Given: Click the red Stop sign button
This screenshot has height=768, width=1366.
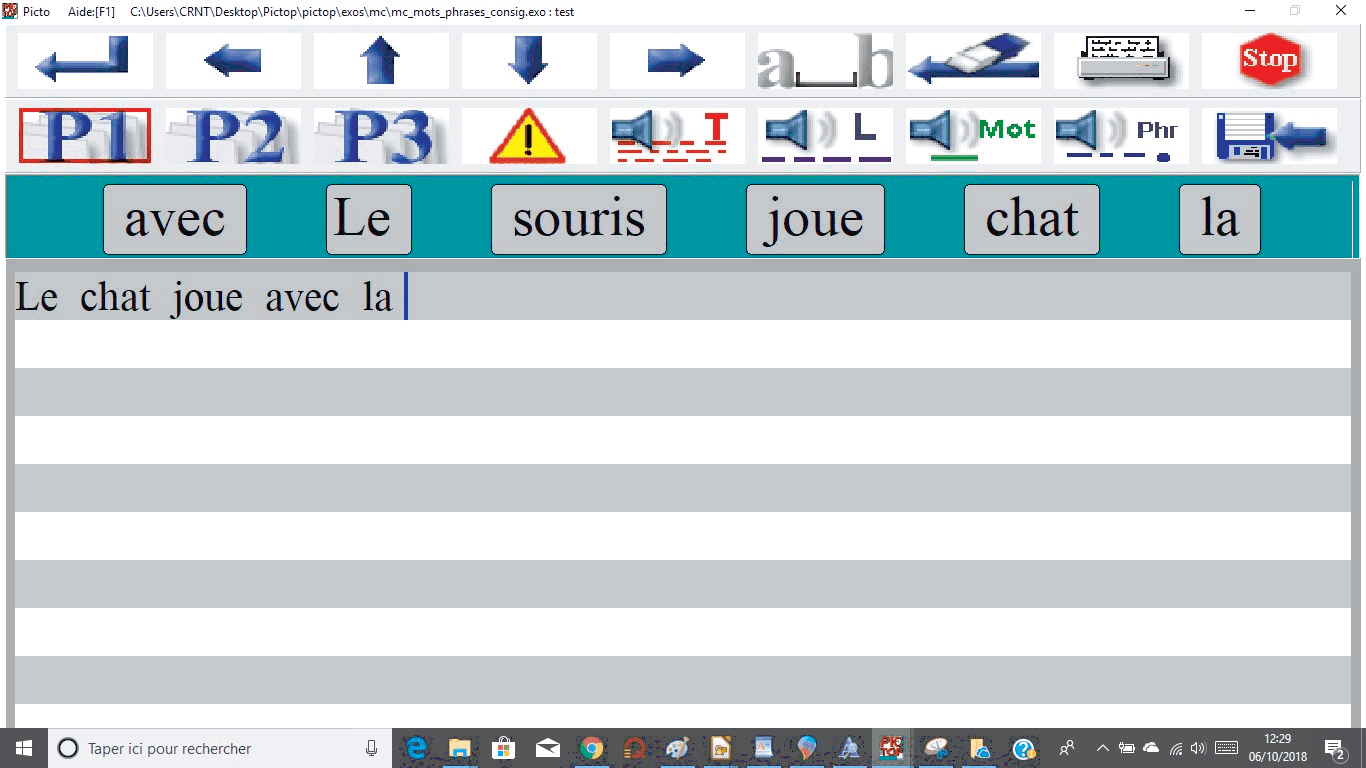Looking at the screenshot, I should point(1269,61).
